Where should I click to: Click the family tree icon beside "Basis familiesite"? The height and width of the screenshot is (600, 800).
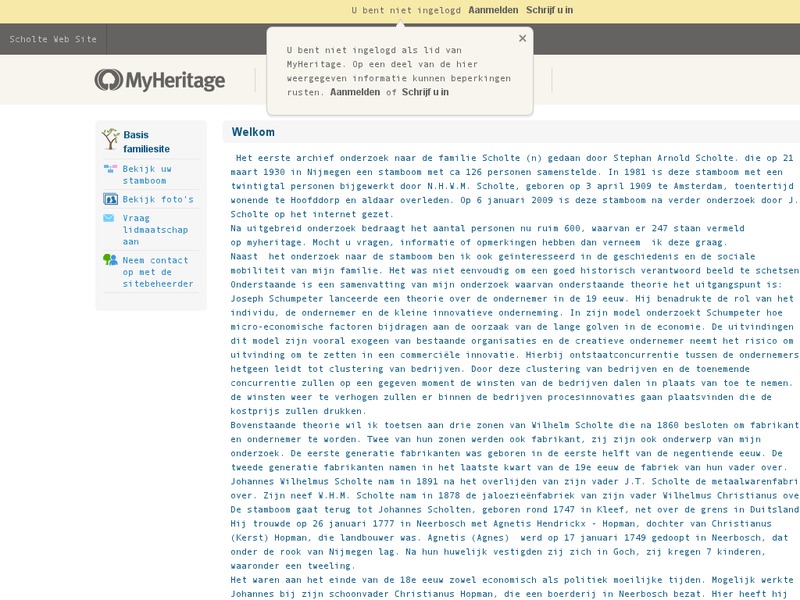tap(108, 138)
